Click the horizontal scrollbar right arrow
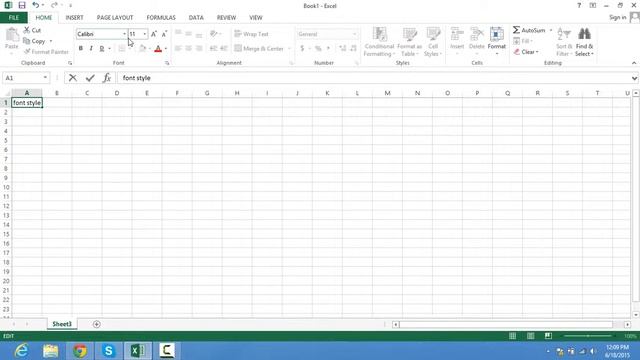 pyautogui.click(x=627, y=324)
